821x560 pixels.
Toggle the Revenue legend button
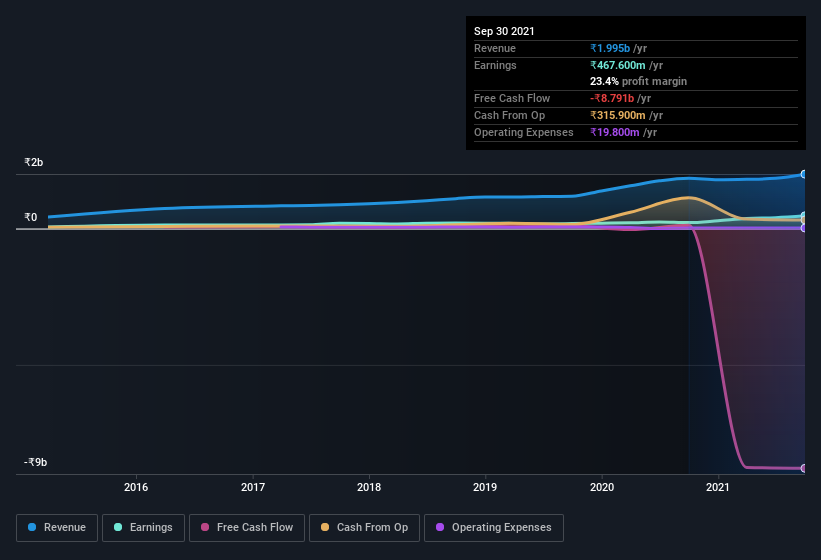click(x=57, y=528)
